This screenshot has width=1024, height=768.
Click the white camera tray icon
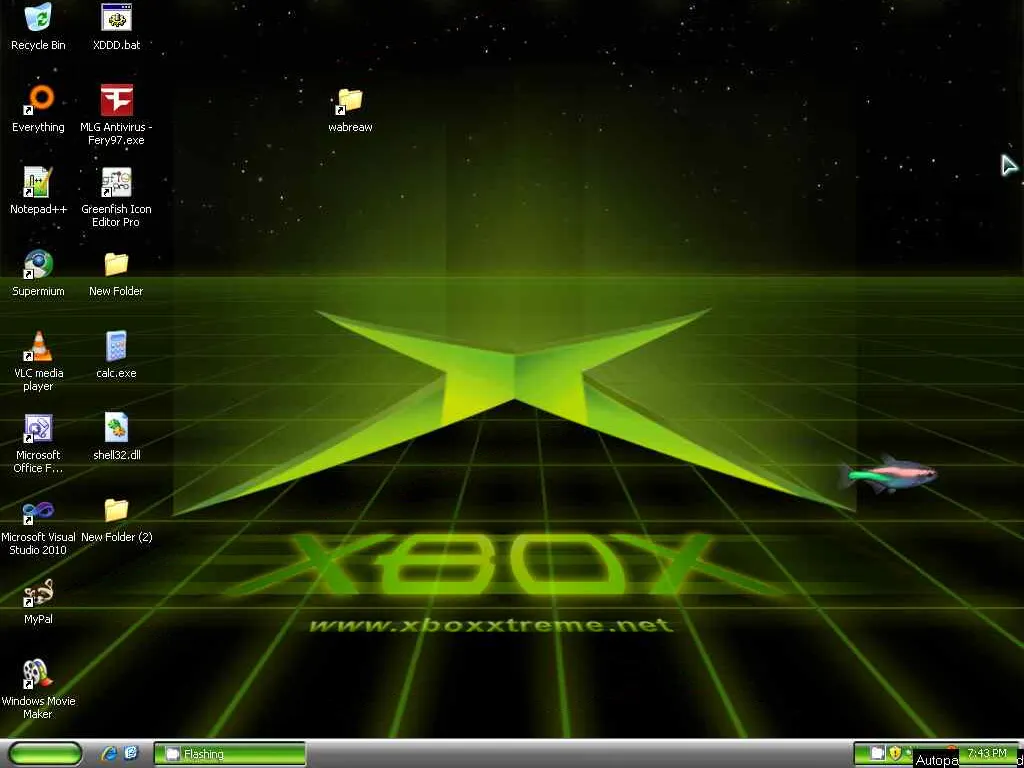(x=878, y=753)
